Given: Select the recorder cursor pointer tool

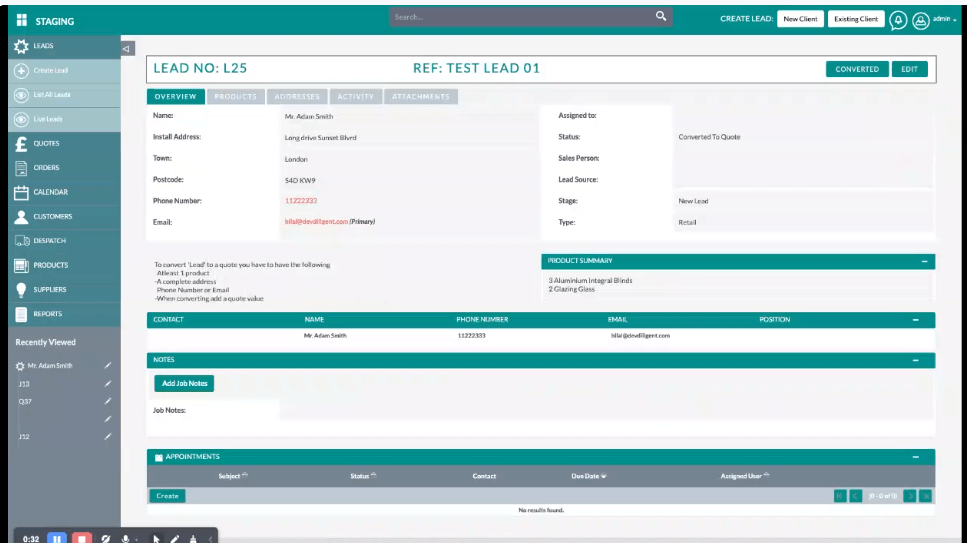Looking at the screenshot, I should click(x=156, y=539).
